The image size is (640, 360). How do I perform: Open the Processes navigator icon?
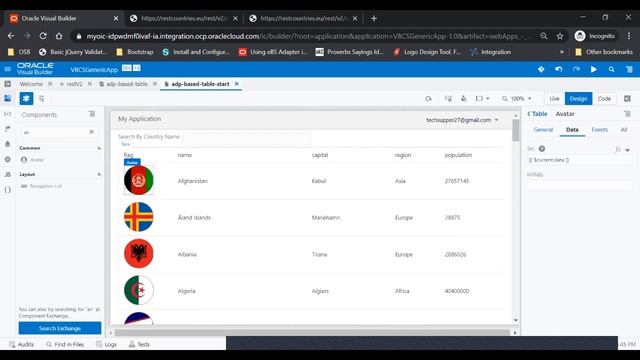(7, 129)
